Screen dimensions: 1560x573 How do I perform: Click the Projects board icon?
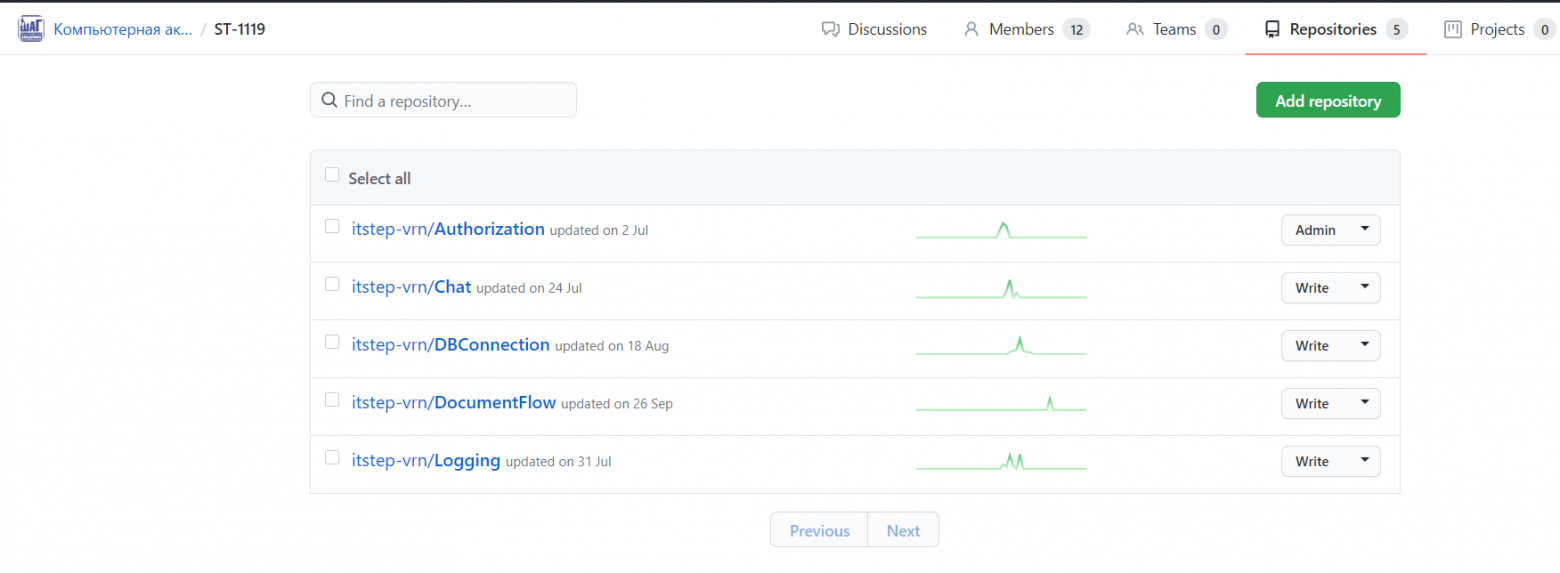click(x=1453, y=30)
